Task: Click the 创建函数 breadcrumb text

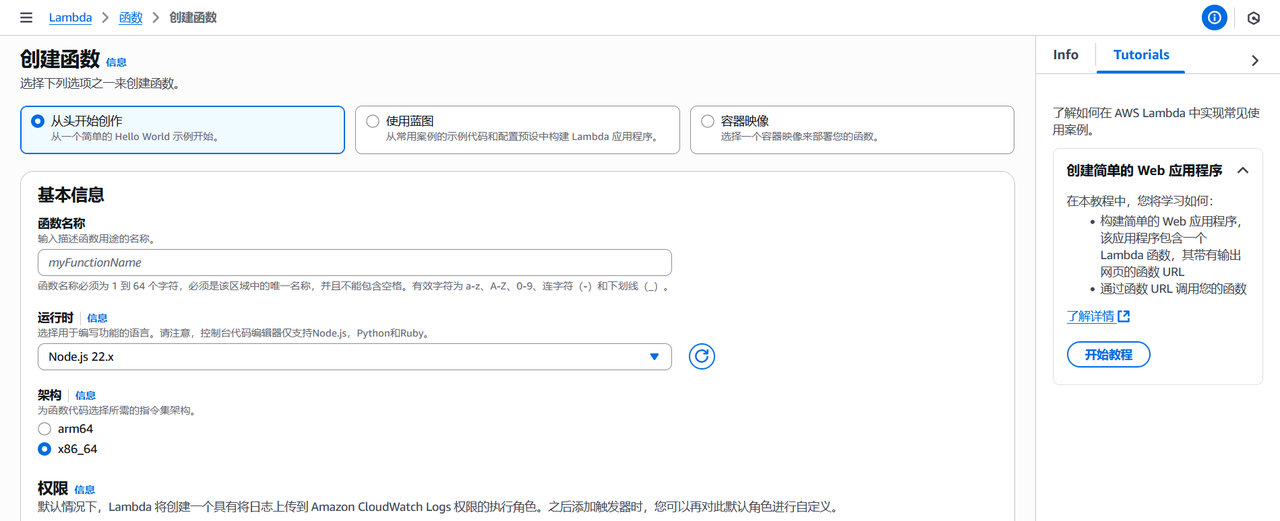Action: click(193, 18)
